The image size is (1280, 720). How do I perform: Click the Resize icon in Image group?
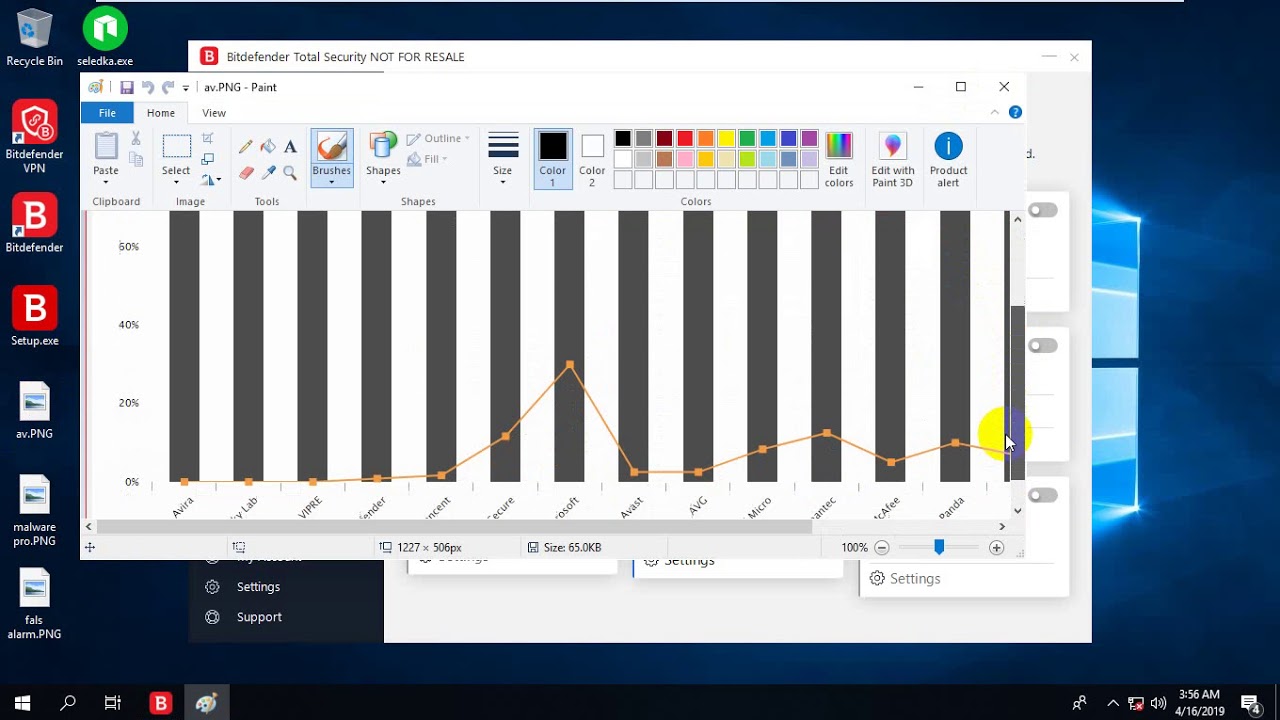tap(208, 159)
